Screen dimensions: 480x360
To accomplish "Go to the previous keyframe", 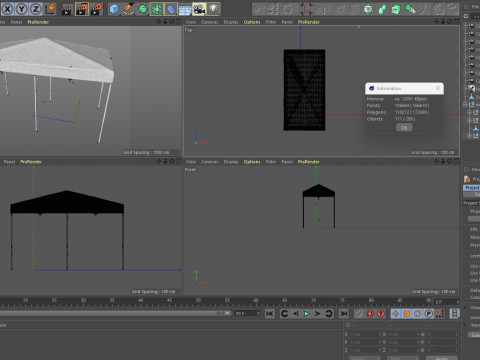I will 284,314.
